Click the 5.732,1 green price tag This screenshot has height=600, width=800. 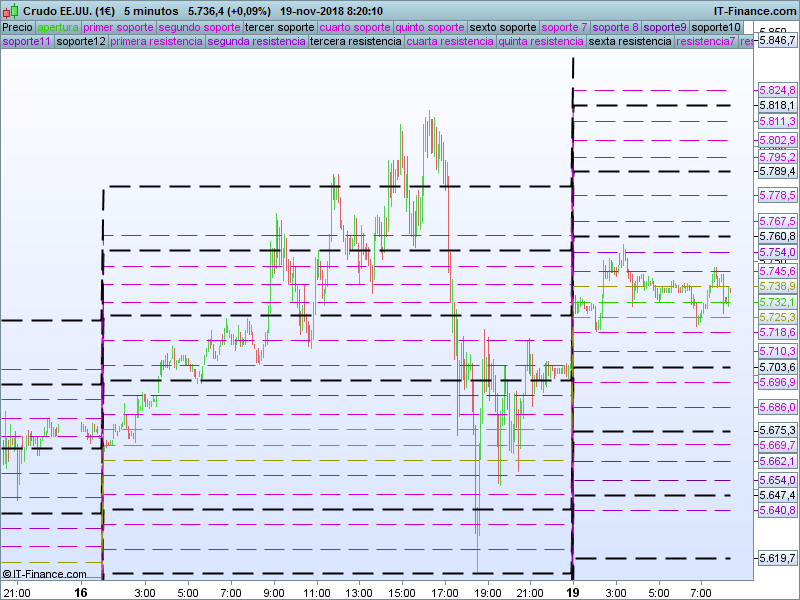coord(777,302)
